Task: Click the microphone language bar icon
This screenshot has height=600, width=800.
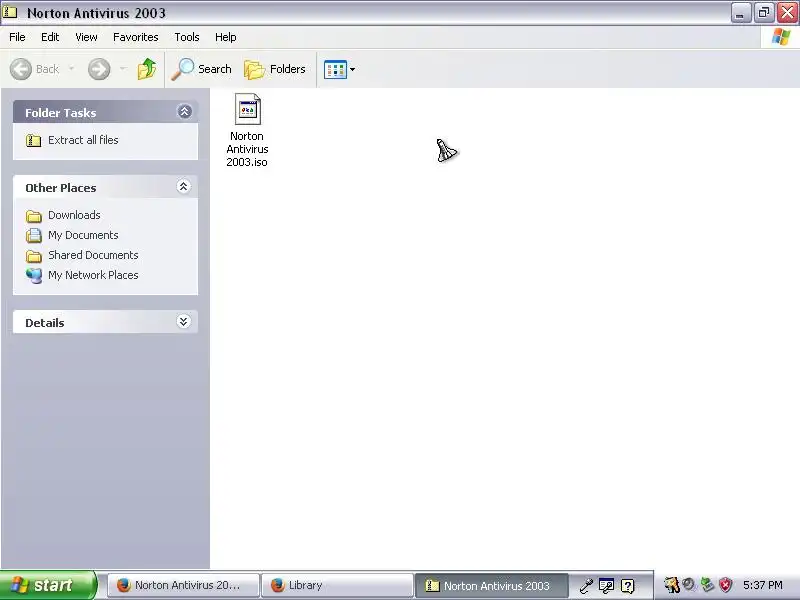Action: [586, 586]
